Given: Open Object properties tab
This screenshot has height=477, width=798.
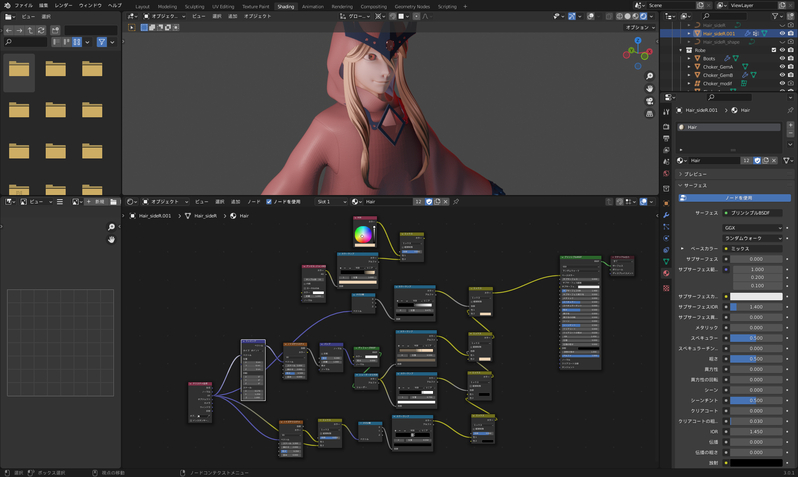Looking at the screenshot, I should 666,203.
